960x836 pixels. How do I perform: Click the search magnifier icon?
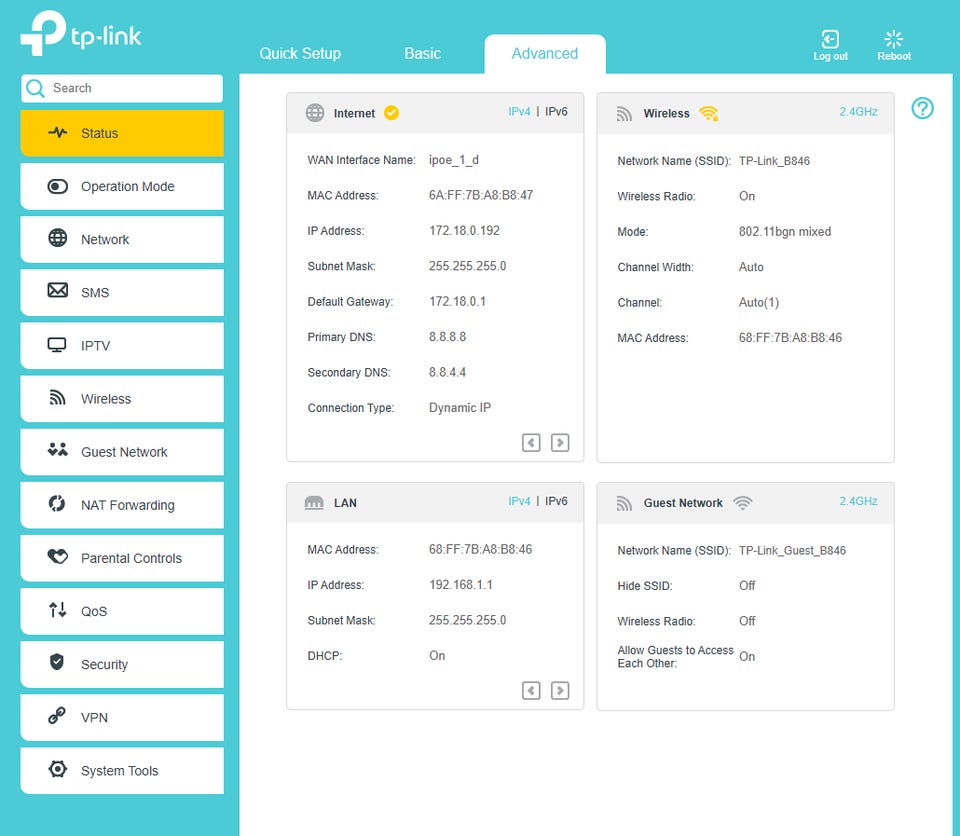click(x=36, y=88)
